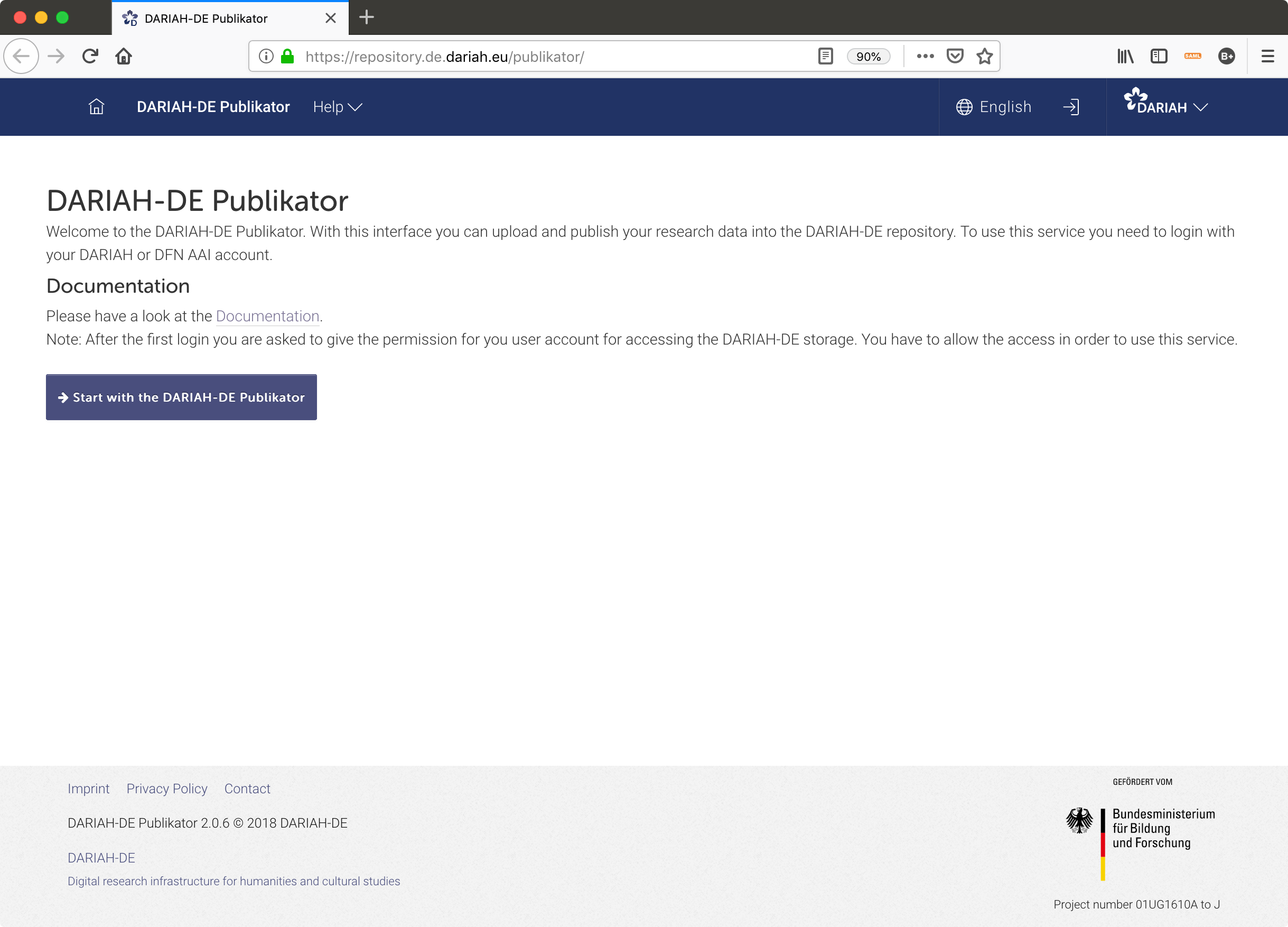The height and width of the screenshot is (927, 1288).
Task: Click the login icon to sign in
Action: (x=1071, y=107)
